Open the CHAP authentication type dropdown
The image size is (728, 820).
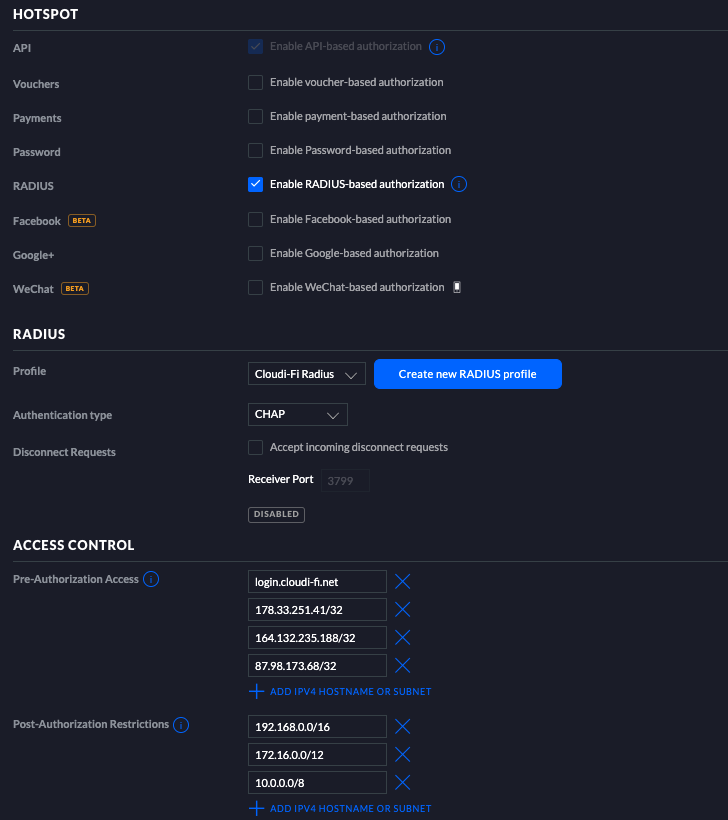click(298, 414)
